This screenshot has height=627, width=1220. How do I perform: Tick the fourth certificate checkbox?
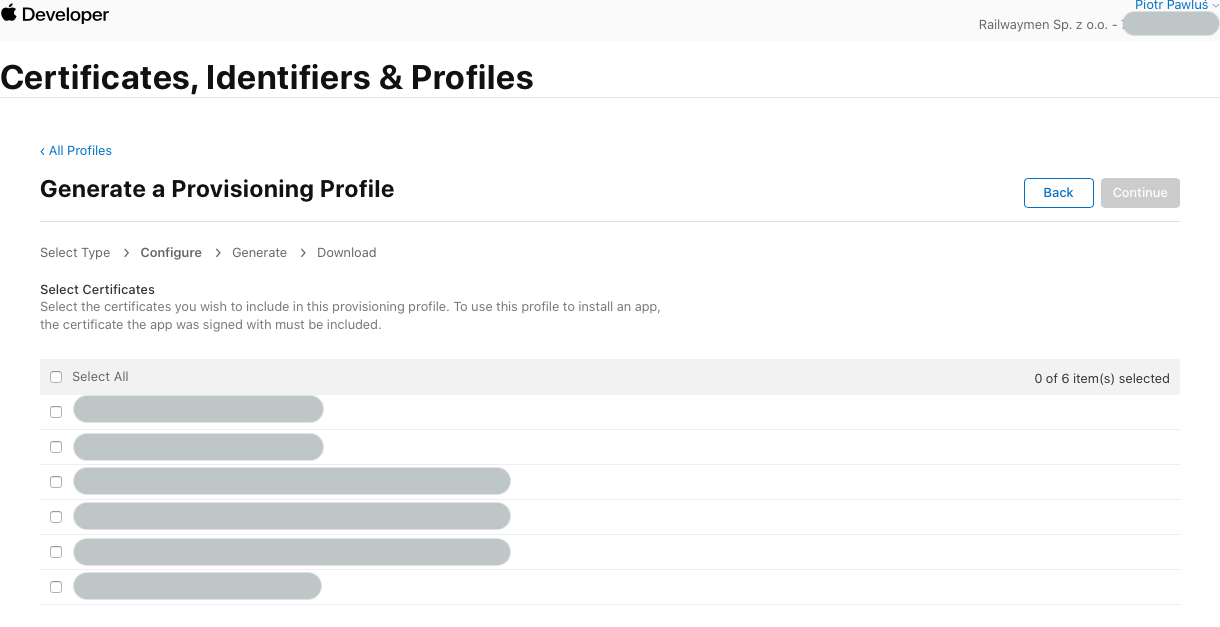pos(56,517)
